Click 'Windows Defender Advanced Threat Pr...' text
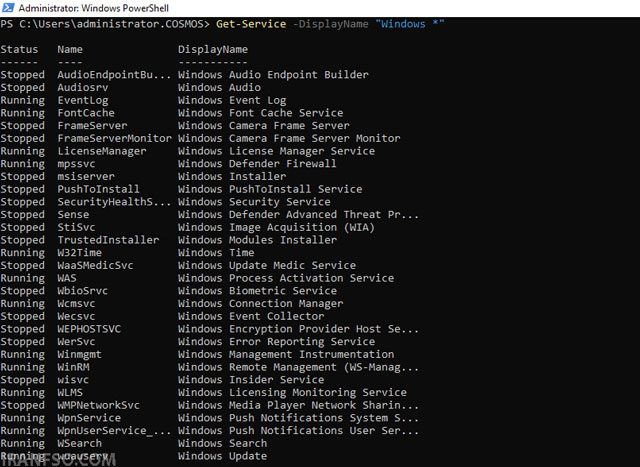The image size is (640, 467). [299, 215]
